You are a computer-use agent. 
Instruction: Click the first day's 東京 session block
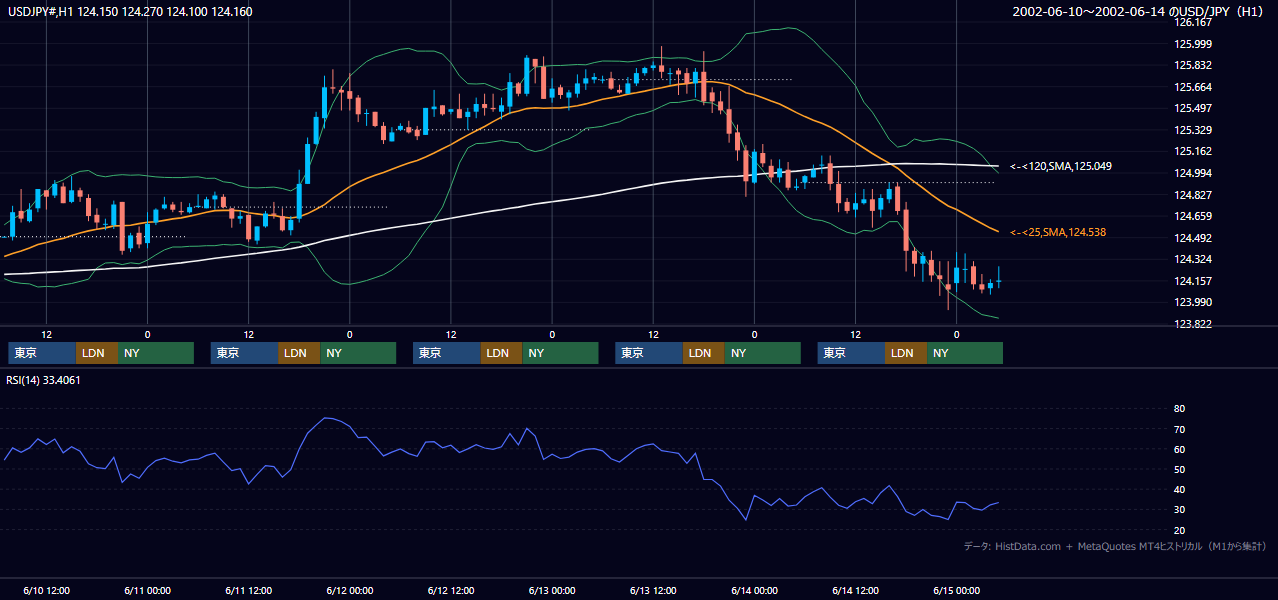tap(42, 353)
